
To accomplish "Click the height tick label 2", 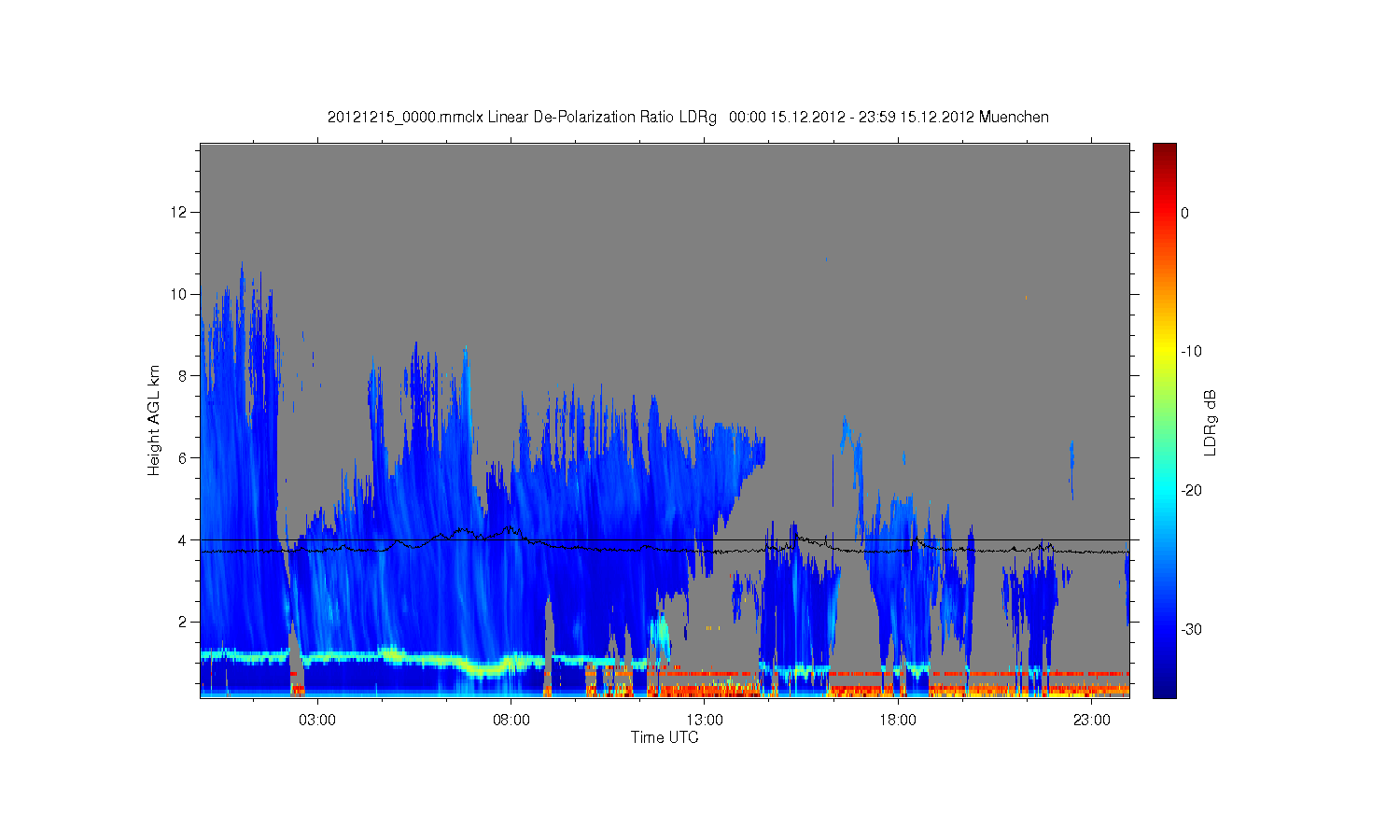I will tap(184, 622).
